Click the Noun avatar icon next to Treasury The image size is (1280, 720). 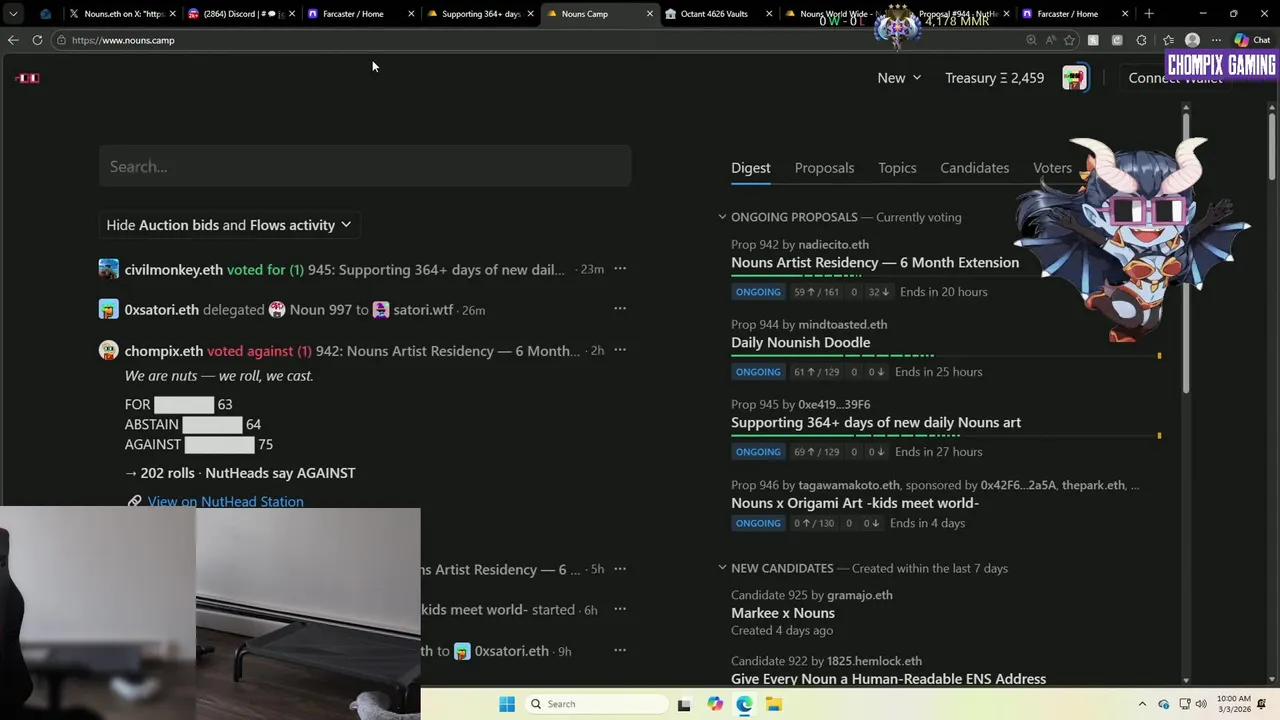[x=1075, y=78]
